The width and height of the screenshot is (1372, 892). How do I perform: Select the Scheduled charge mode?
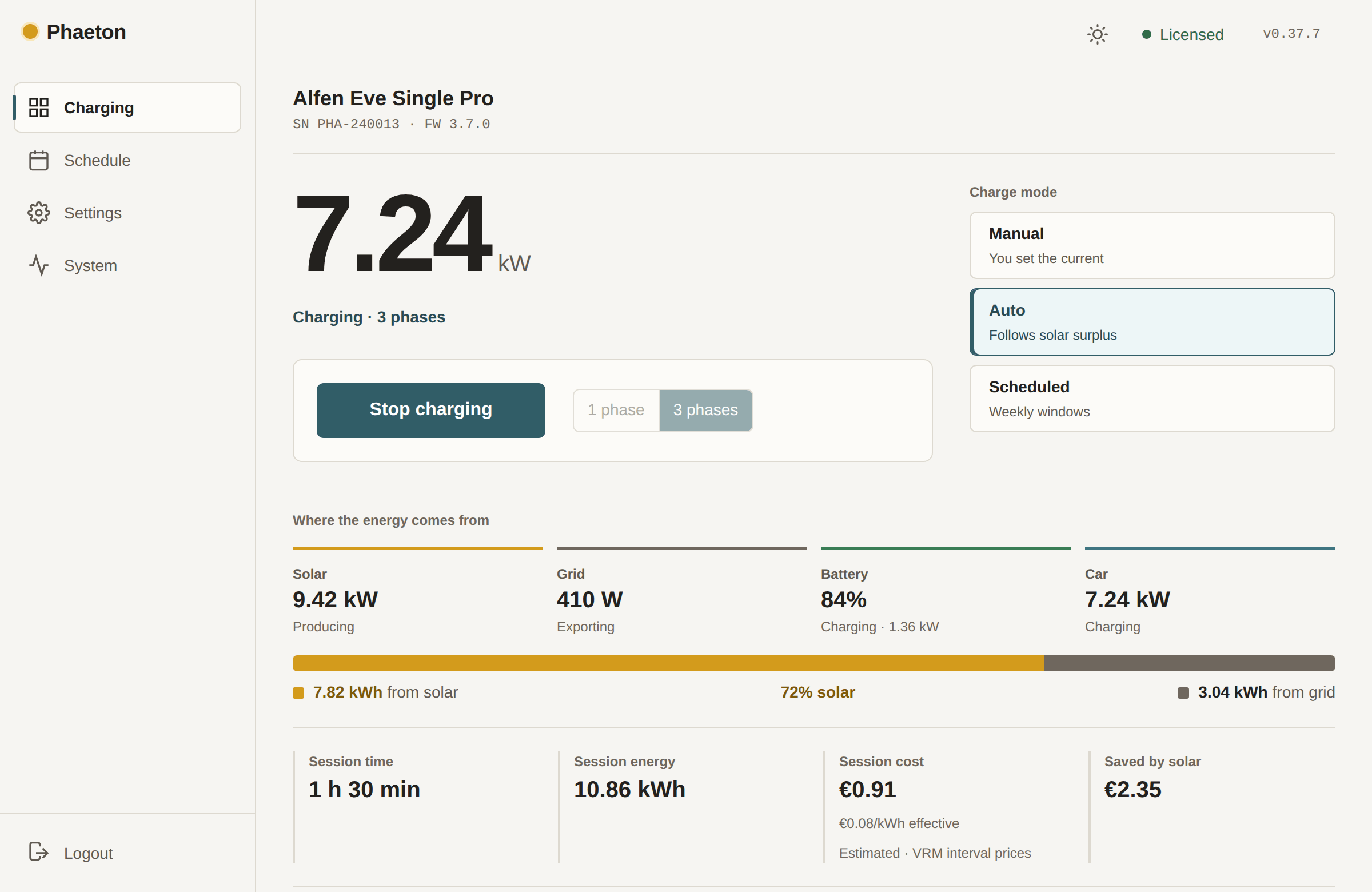[x=1151, y=399]
